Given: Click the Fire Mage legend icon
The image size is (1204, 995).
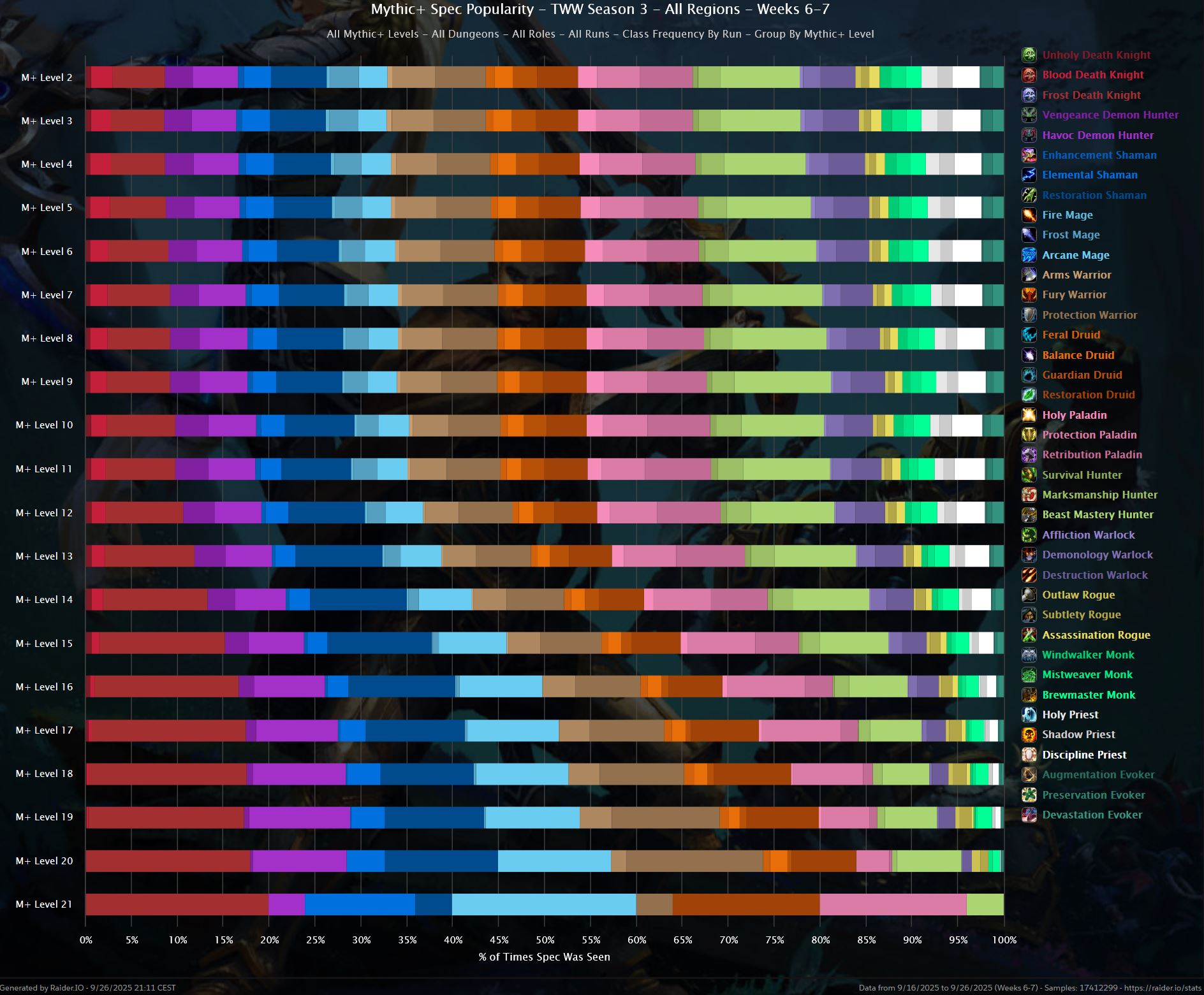Looking at the screenshot, I should coord(1029,215).
